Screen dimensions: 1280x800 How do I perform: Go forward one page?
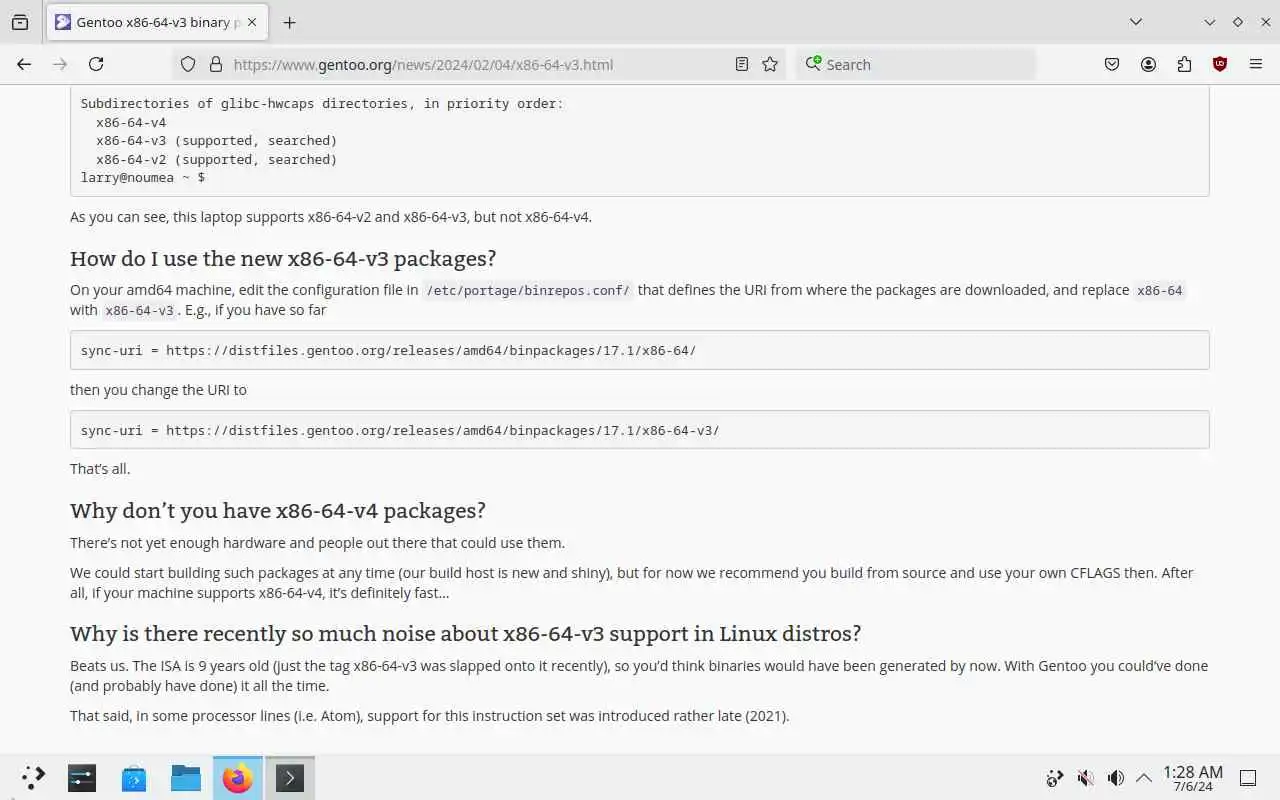pyautogui.click(x=60, y=64)
